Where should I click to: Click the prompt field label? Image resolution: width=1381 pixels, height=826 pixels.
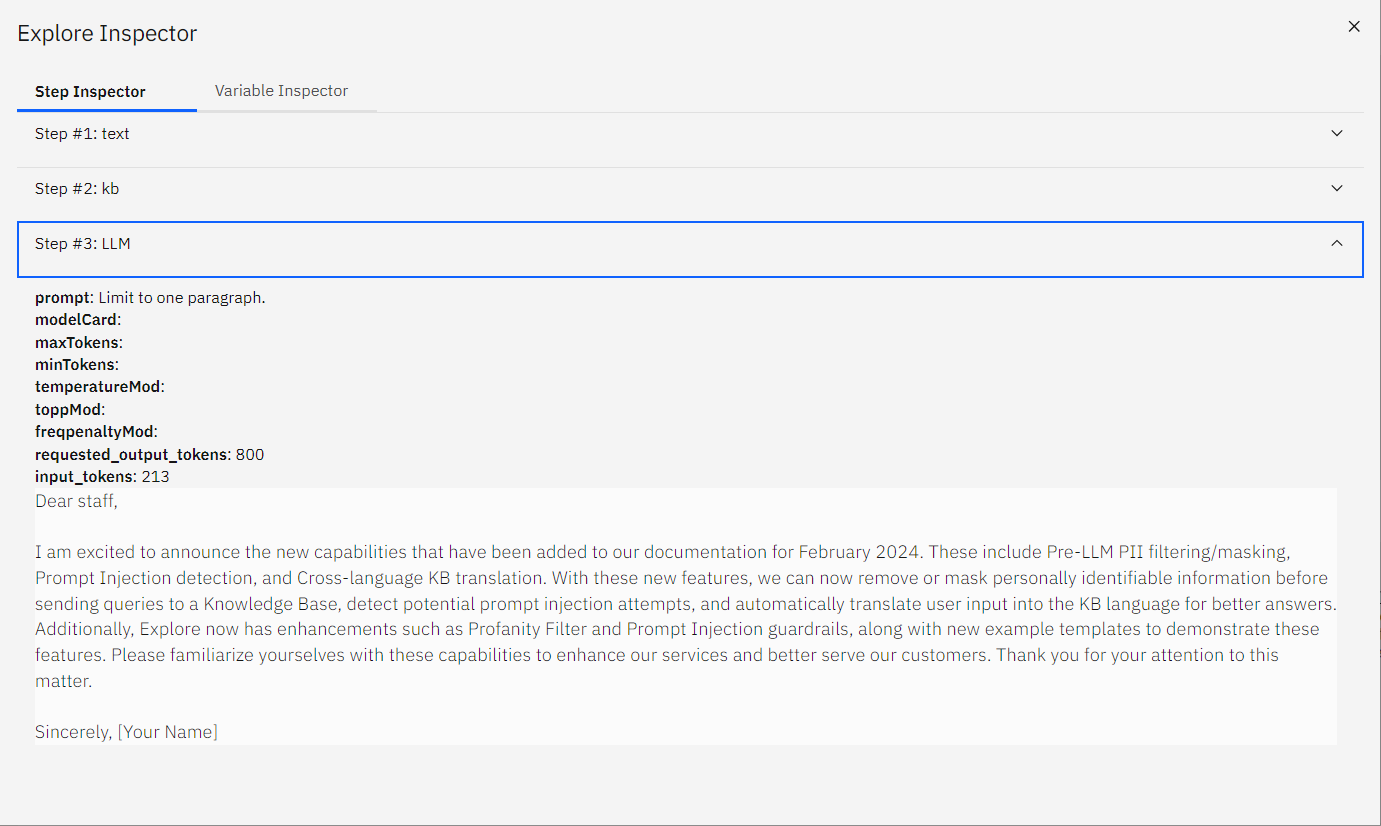pyautogui.click(x=63, y=298)
